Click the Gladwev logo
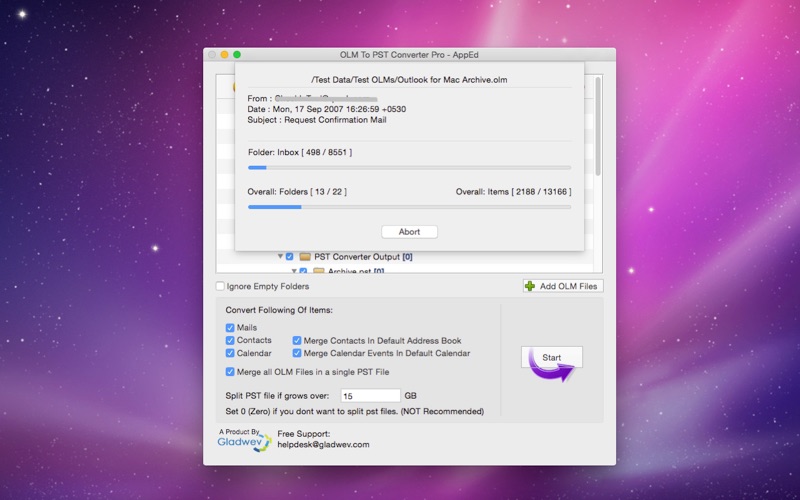Viewport: 800px width, 500px height. click(244, 440)
